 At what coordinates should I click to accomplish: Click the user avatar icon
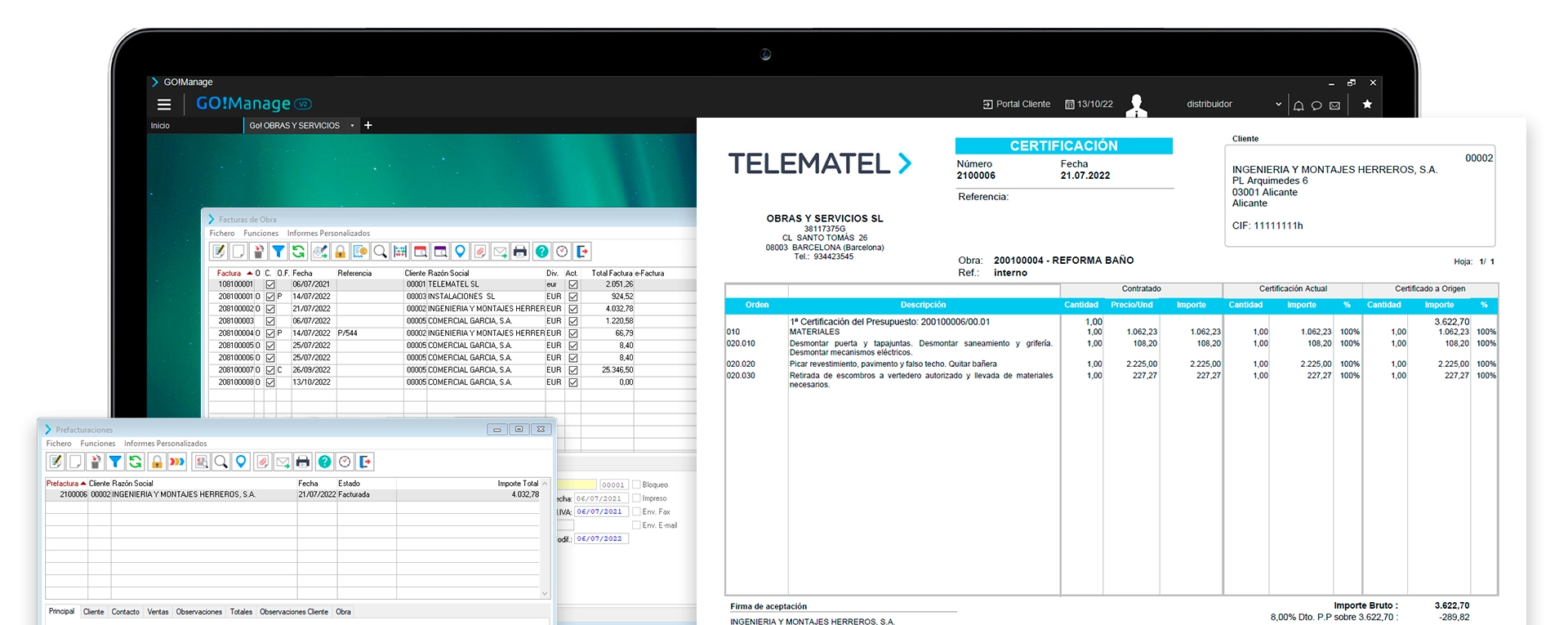tap(1136, 105)
